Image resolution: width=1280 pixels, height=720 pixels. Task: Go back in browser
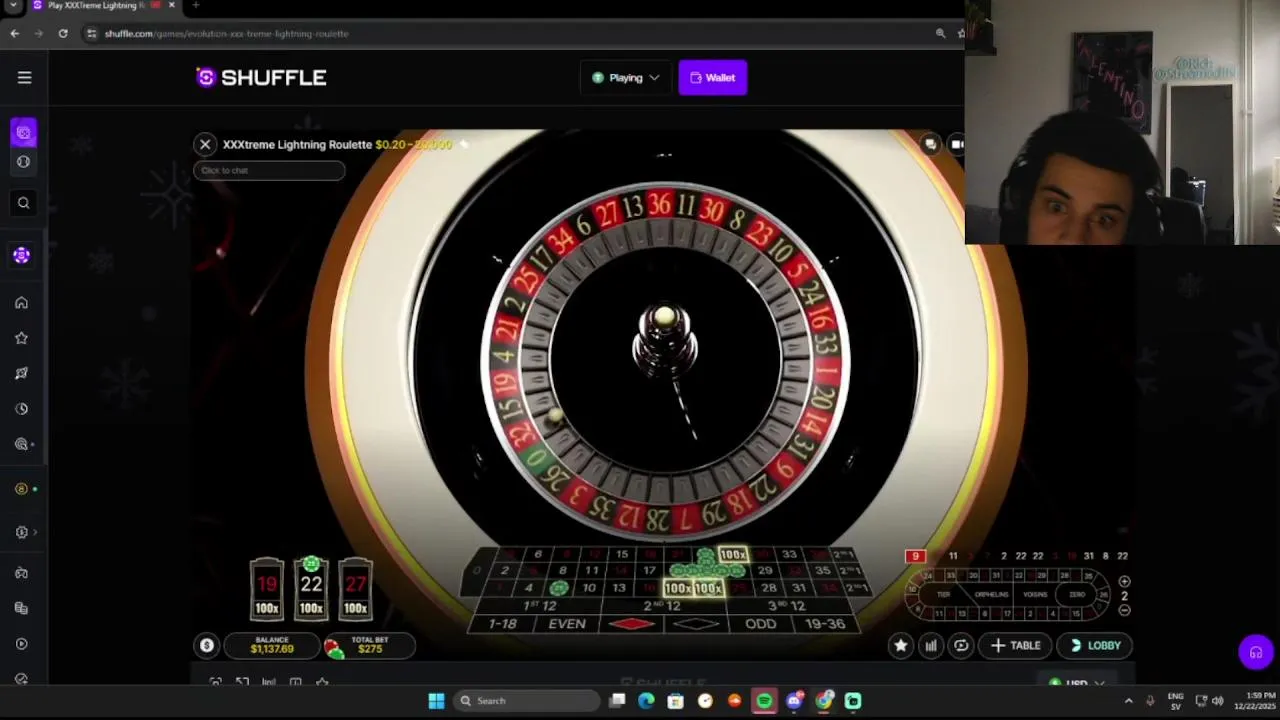pos(15,33)
